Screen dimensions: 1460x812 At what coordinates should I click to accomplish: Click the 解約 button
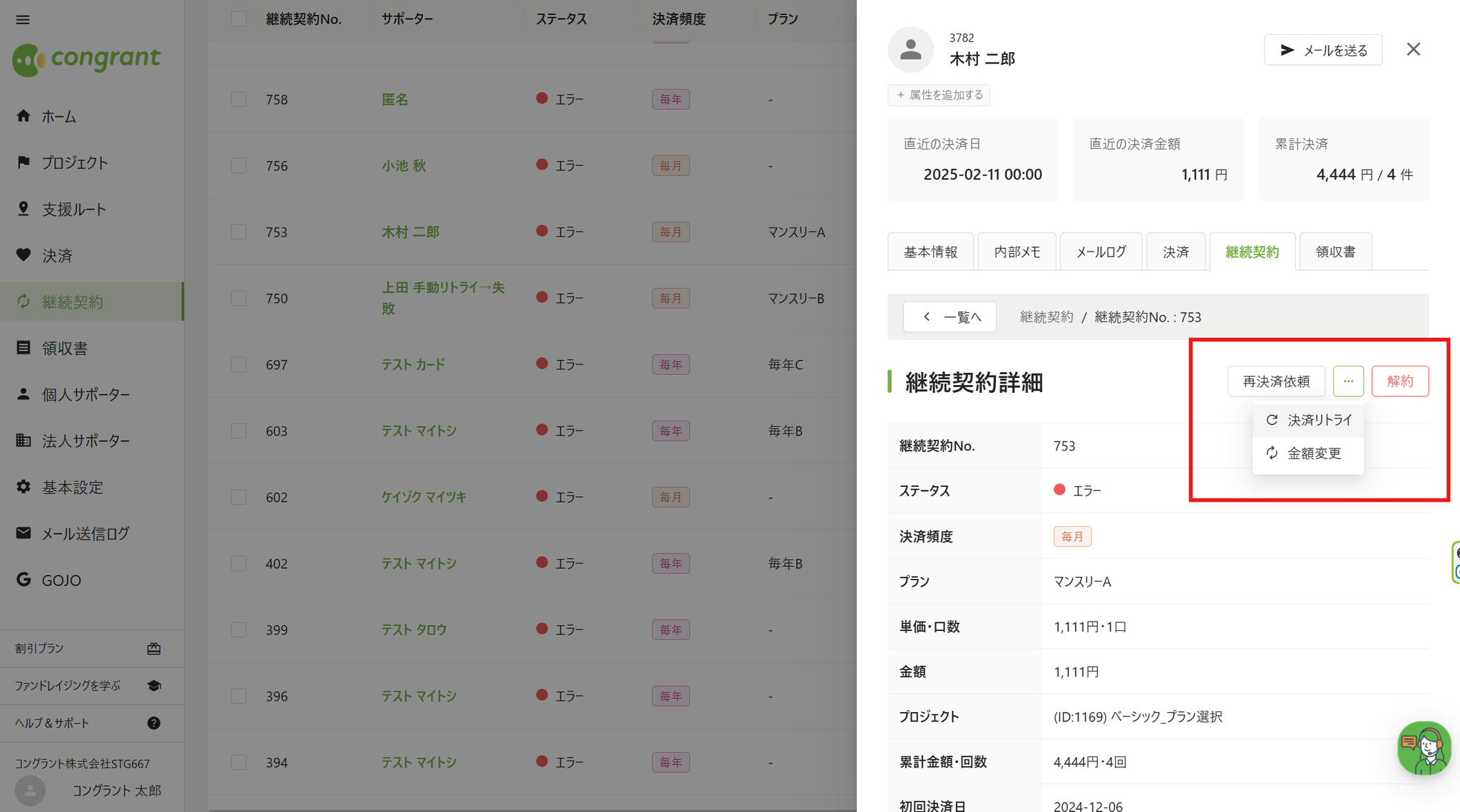coord(1399,381)
